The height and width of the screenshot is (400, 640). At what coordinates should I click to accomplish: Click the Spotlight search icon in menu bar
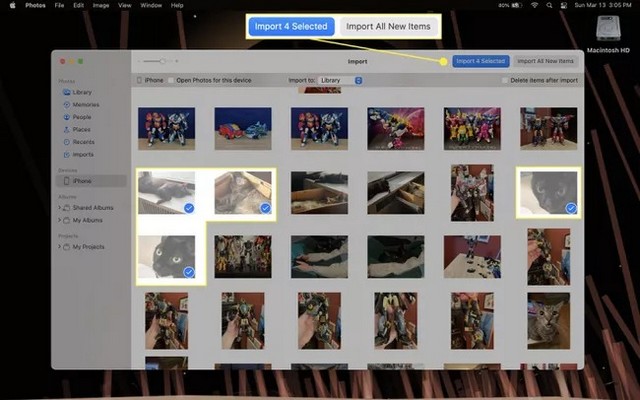(x=550, y=5)
